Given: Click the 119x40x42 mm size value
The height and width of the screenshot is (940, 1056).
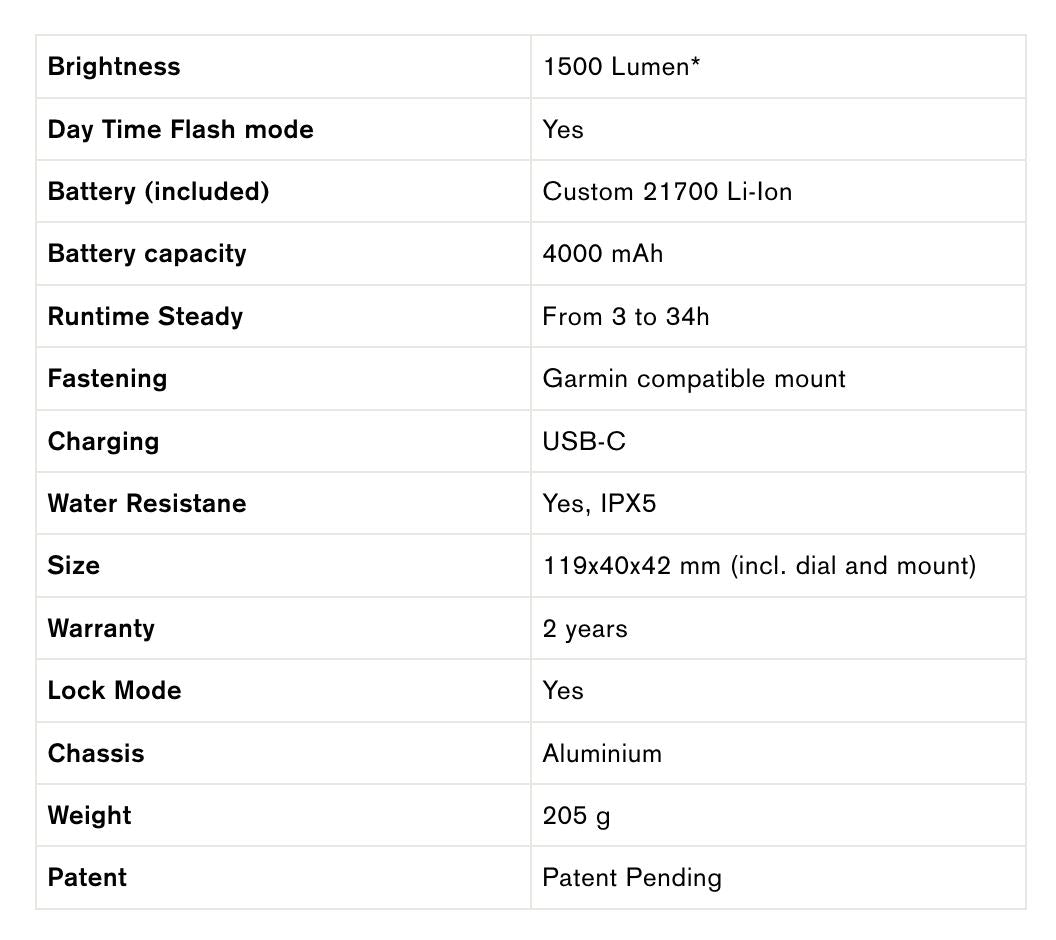Looking at the screenshot, I should (758, 566).
